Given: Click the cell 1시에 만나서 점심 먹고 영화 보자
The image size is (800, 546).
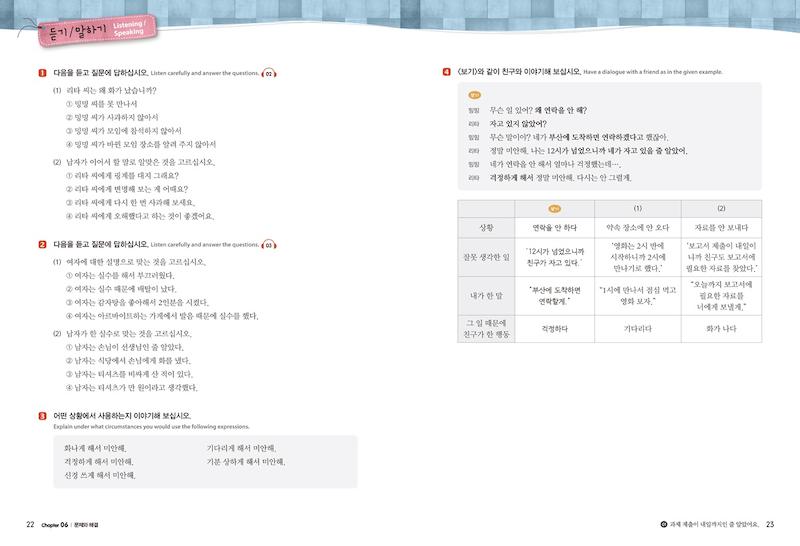Looking at the screenshot, I should pyautogui.click(x=638, y=296).
